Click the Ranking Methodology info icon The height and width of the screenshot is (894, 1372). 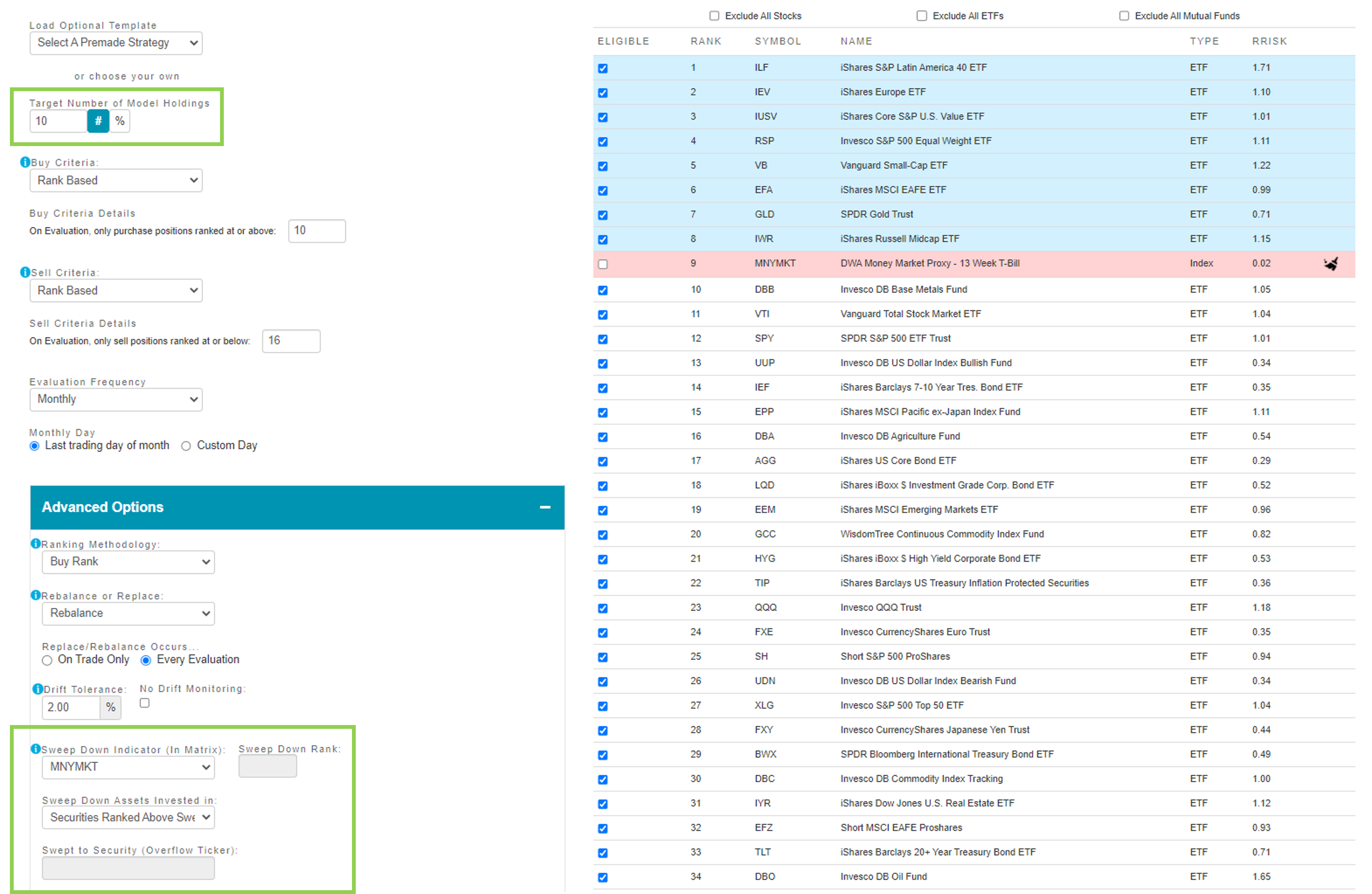pyautogui.click(x=36, y=543)
